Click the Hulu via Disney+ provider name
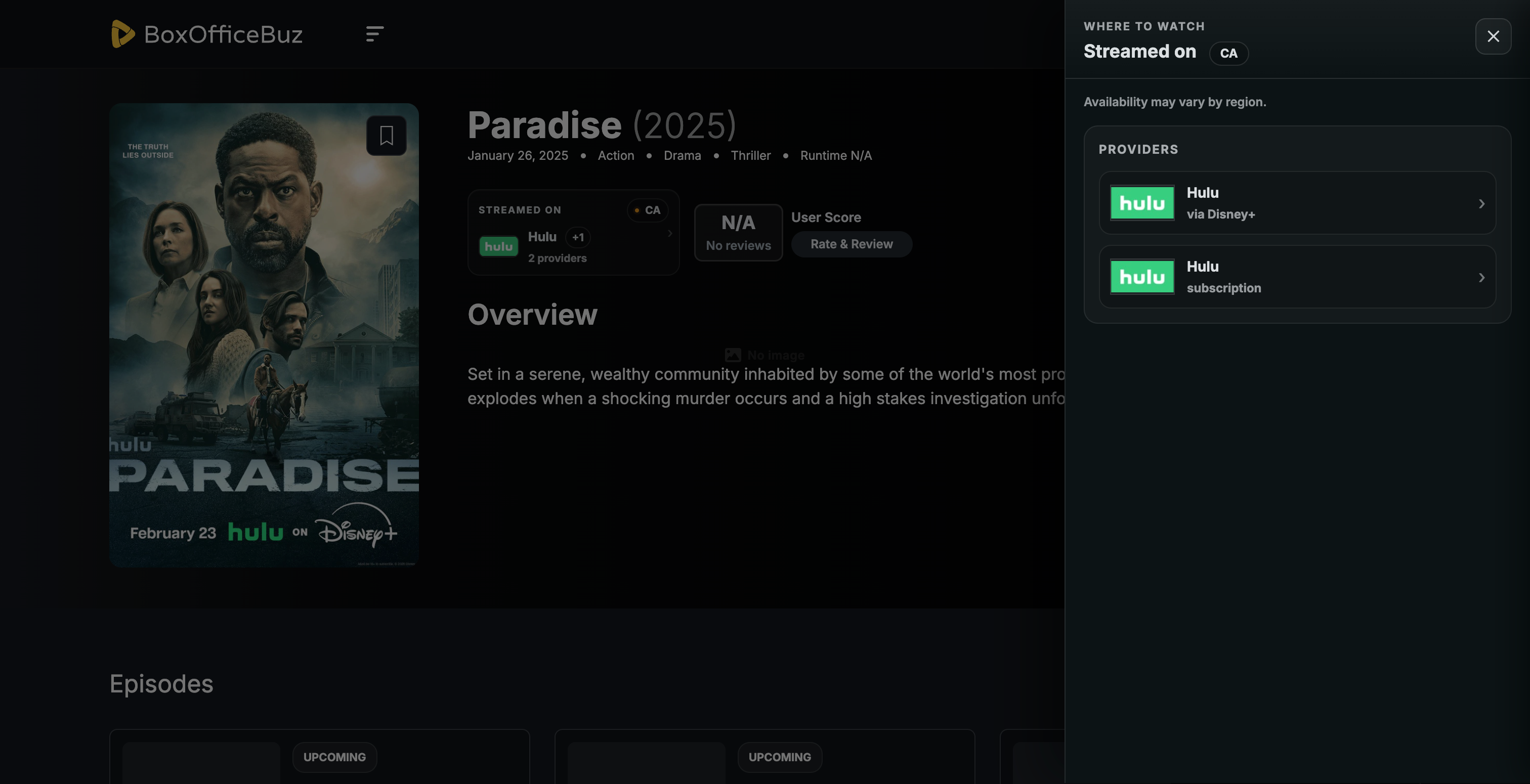Image resolution: width=1530 pixels, height=784 pixels. (1203, 193)
